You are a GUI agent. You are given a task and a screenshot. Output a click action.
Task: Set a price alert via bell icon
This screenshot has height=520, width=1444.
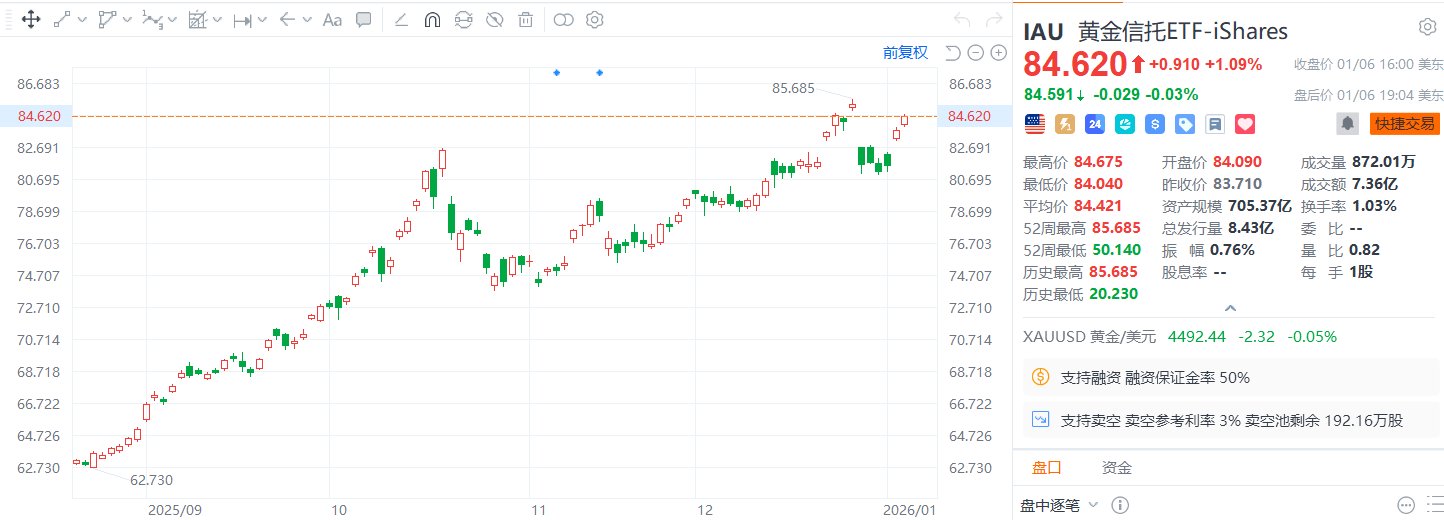coord(1349,124)
